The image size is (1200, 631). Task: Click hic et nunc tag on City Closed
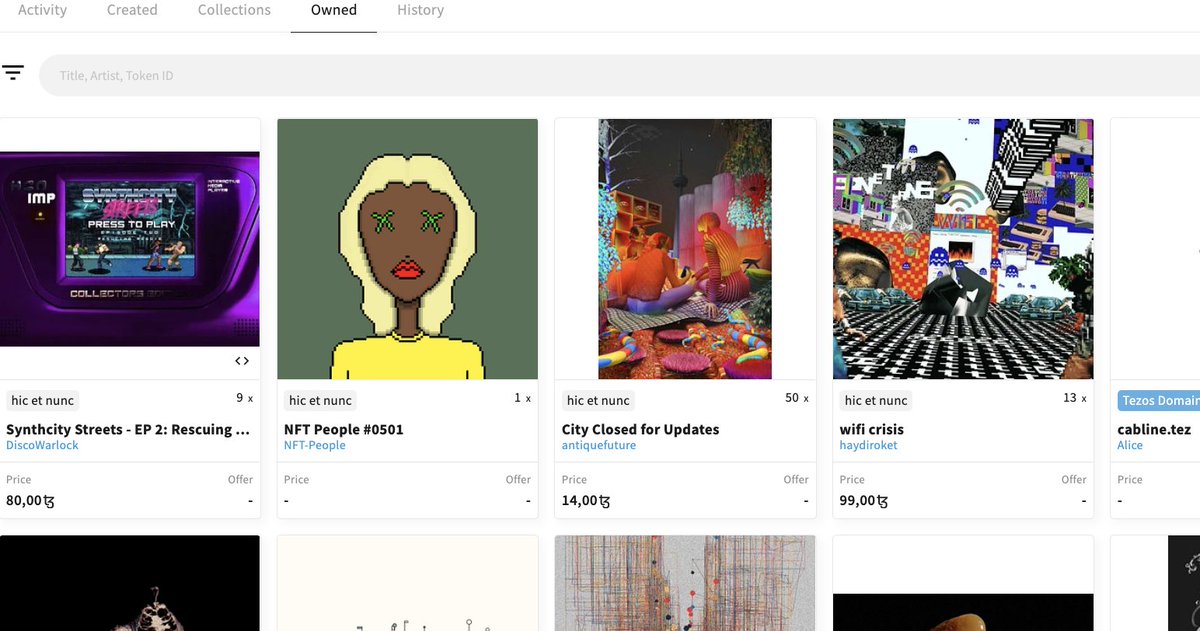(598, 400)
